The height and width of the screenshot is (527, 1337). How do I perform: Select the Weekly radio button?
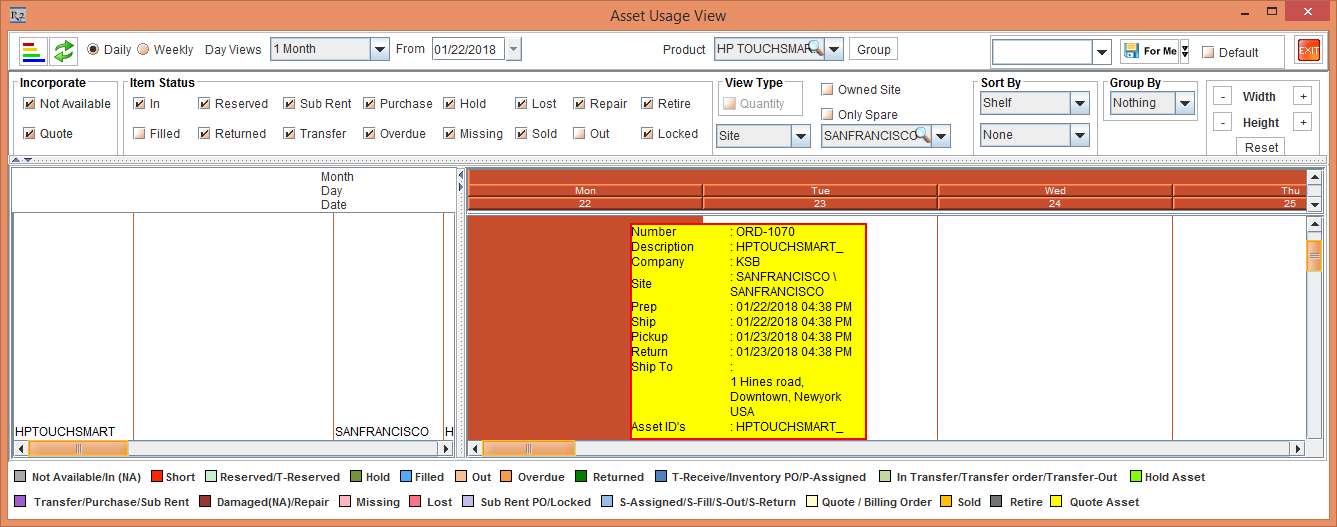tap(143, 50)
